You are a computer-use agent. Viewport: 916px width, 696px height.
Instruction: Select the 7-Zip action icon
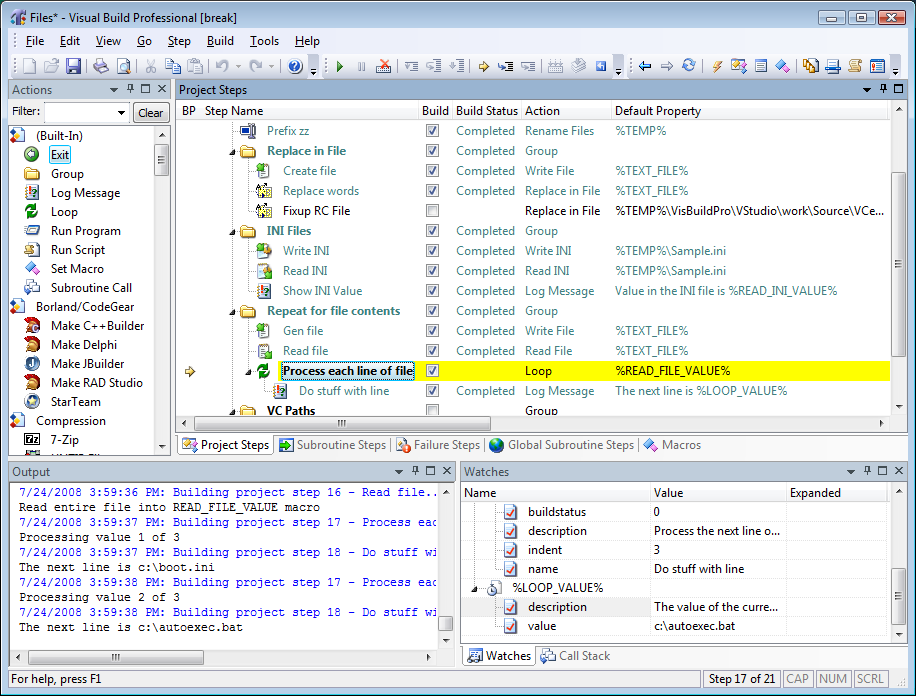[32, 440]
